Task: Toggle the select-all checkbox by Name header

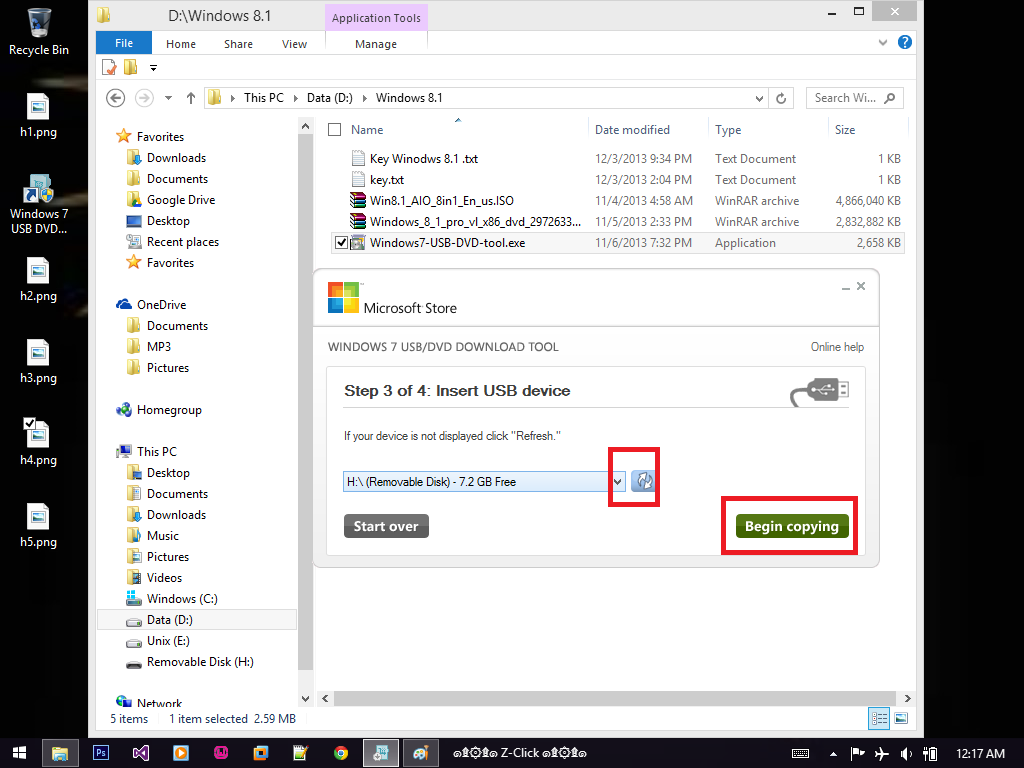Action: point(334,130)
